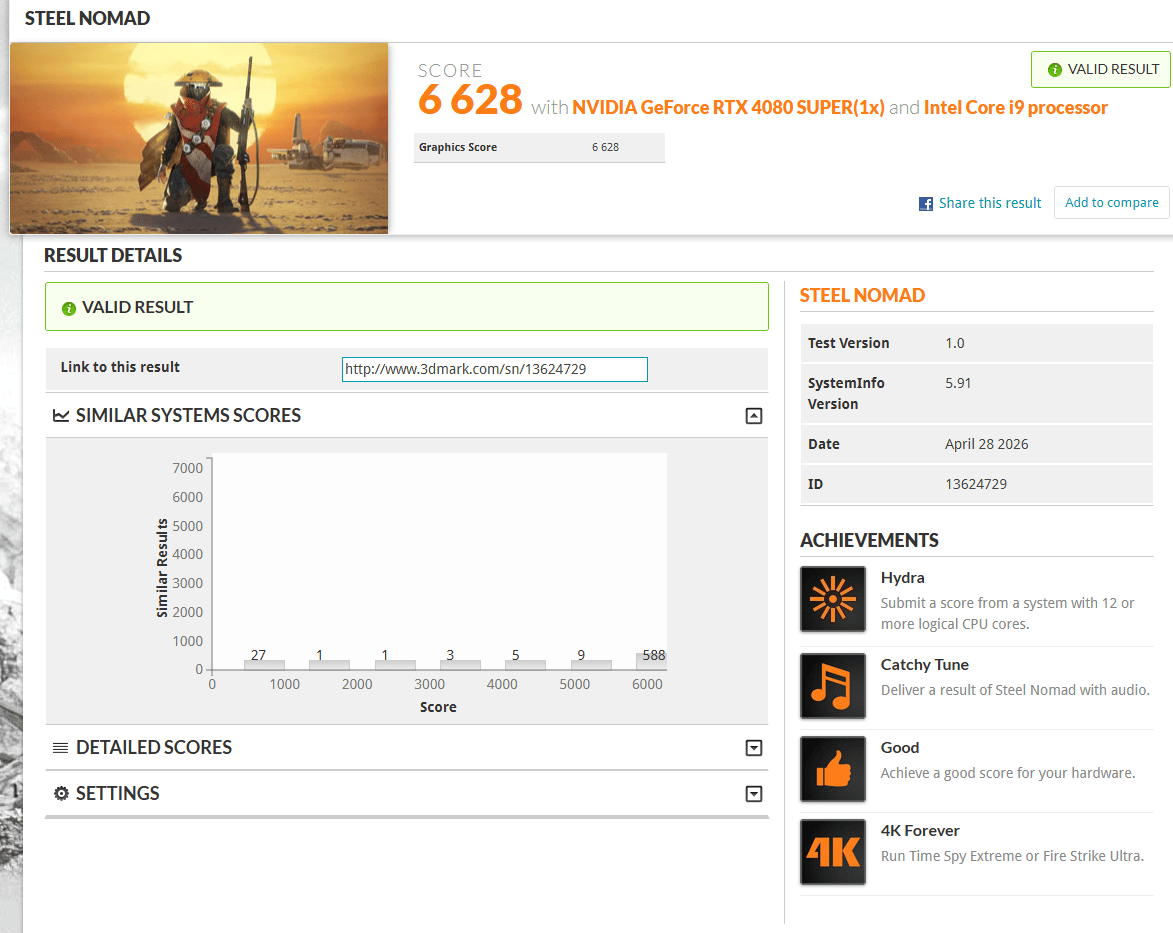
Task: Click the SystemInfo Version value 5.91
Action: pos(958,383)
